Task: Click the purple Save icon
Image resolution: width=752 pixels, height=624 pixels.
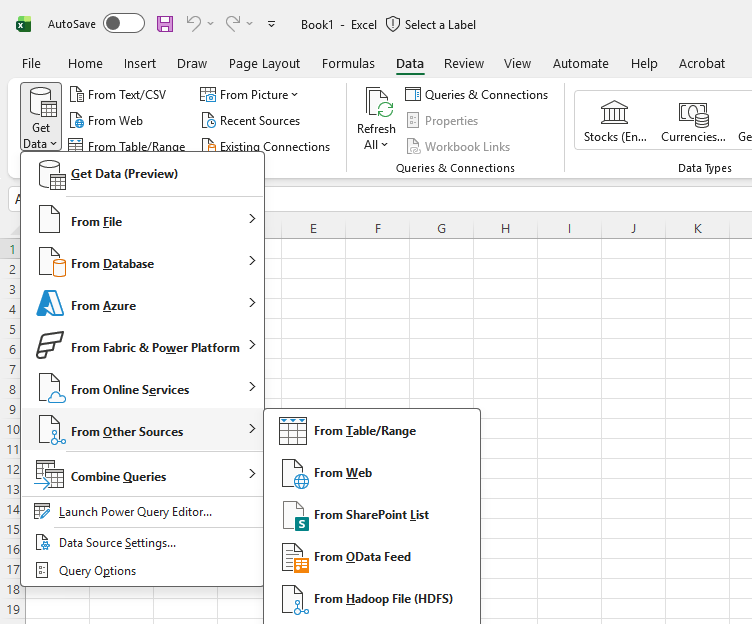Action: [165, 24]
